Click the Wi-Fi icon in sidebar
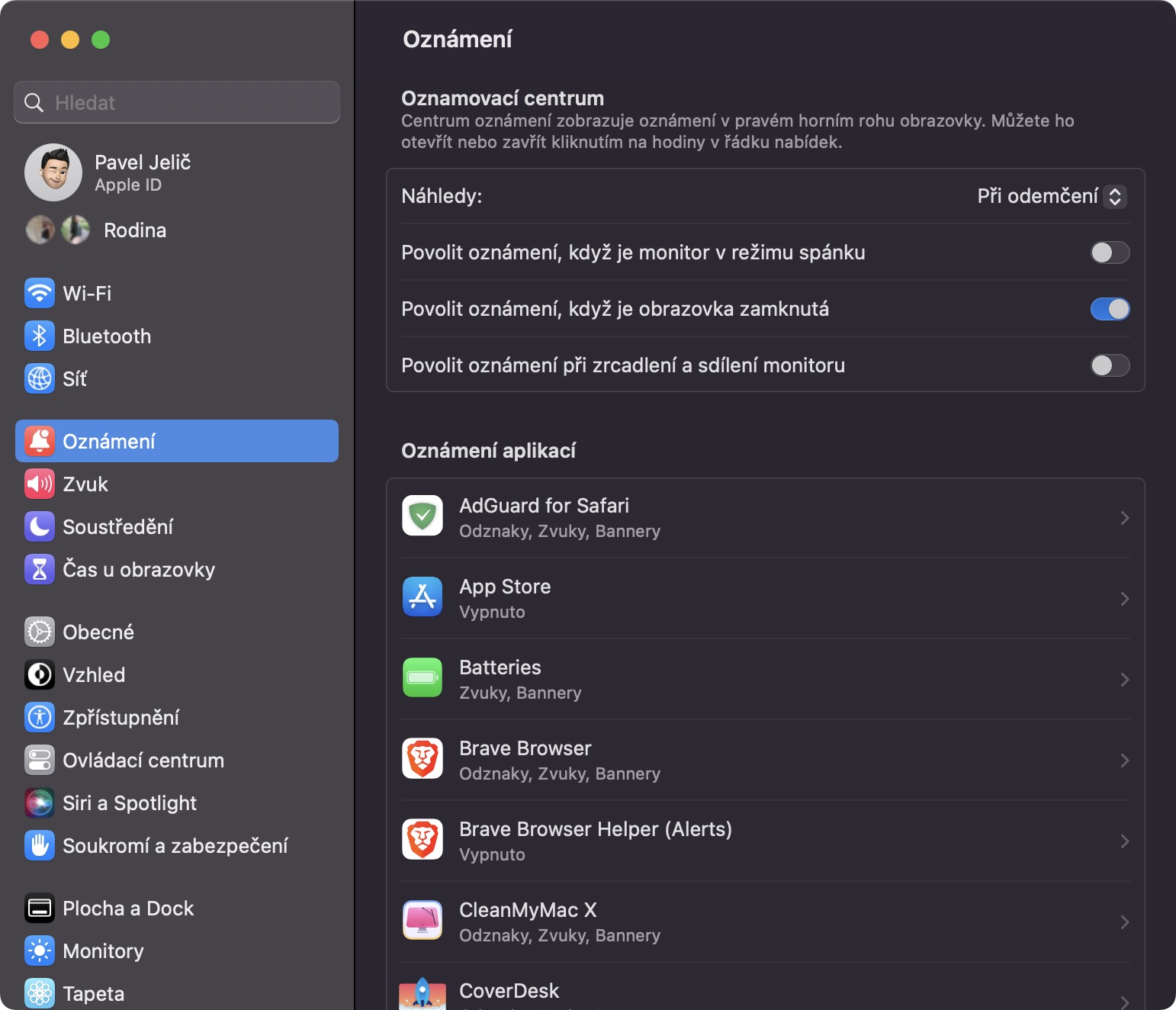This screenshot has width=1176, height=1010. pos(40,293)
